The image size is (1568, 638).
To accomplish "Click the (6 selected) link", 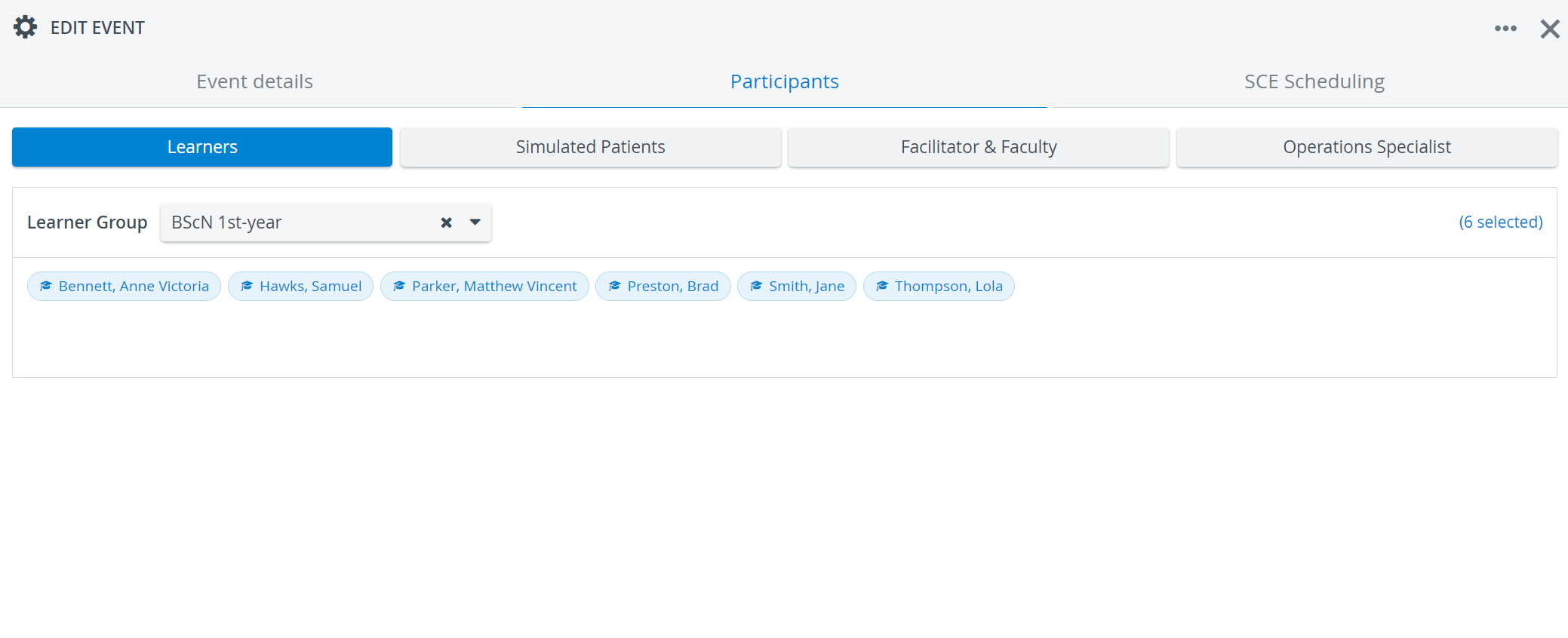I will point(1500,222).
